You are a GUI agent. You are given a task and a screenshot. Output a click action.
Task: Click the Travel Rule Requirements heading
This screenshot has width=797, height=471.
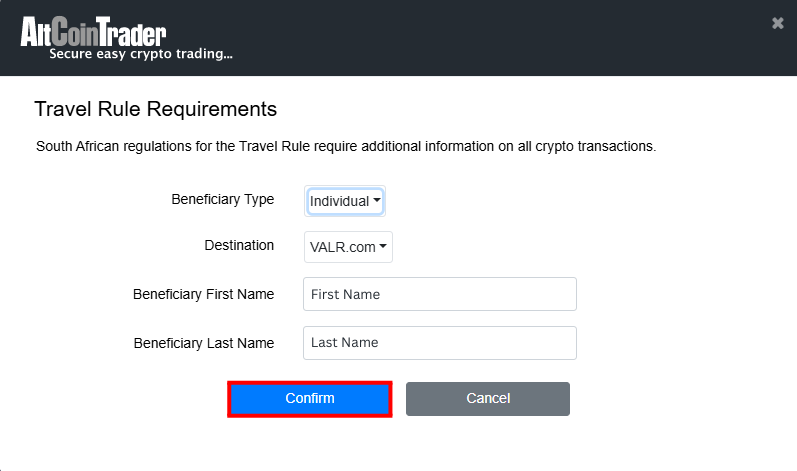[x=156, y=109]
